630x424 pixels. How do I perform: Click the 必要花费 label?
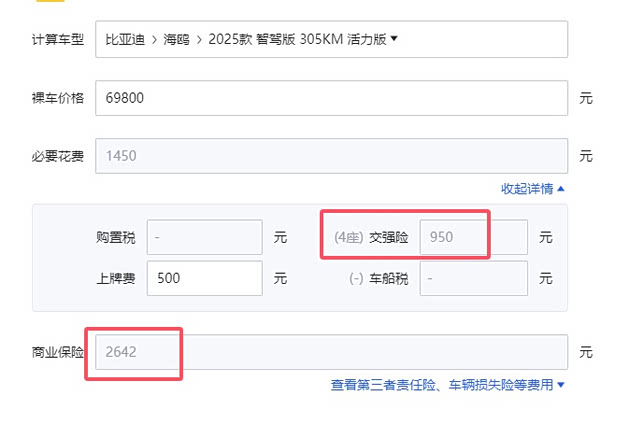pos(58,156)
